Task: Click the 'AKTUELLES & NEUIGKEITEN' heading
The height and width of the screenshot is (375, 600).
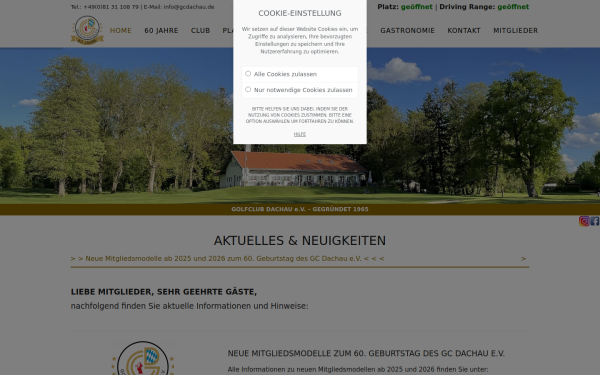Action: point(300,241)
